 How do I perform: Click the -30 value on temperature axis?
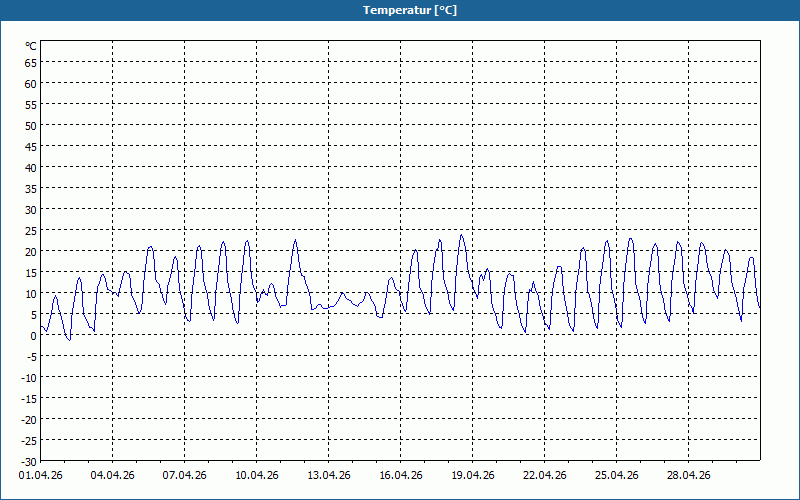point(29,462)
